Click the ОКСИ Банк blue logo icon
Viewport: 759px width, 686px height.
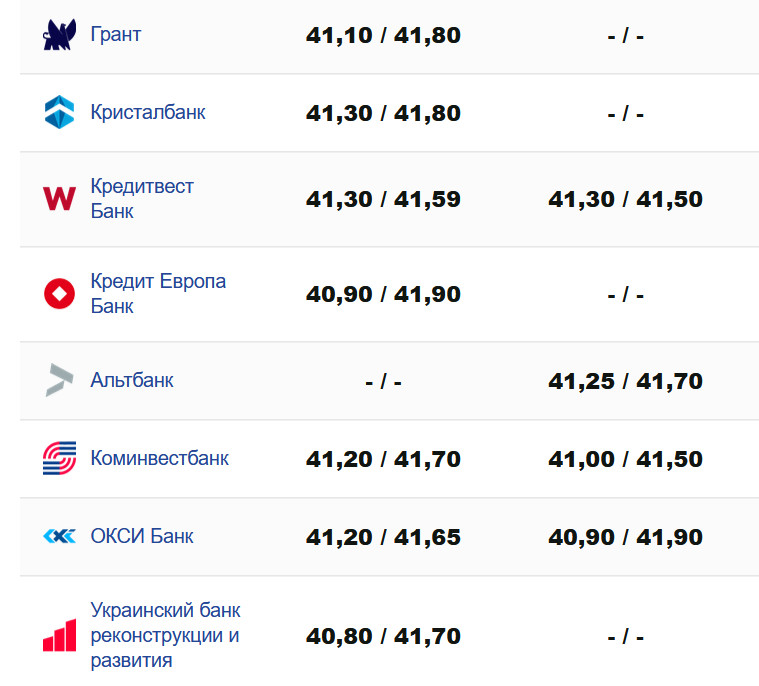click(59, 537)
